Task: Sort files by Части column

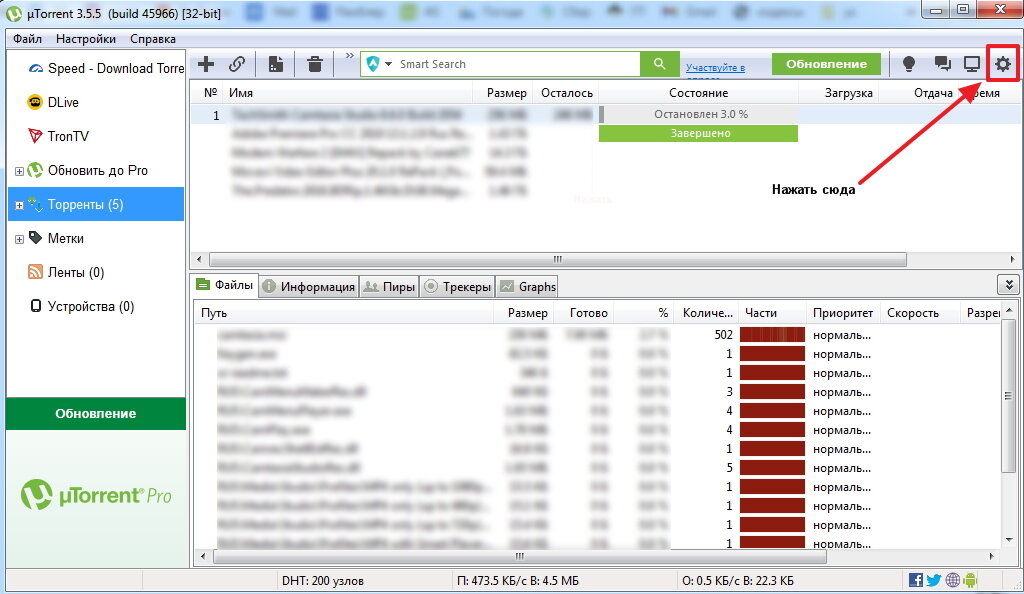Action: [x=772, y=313]
